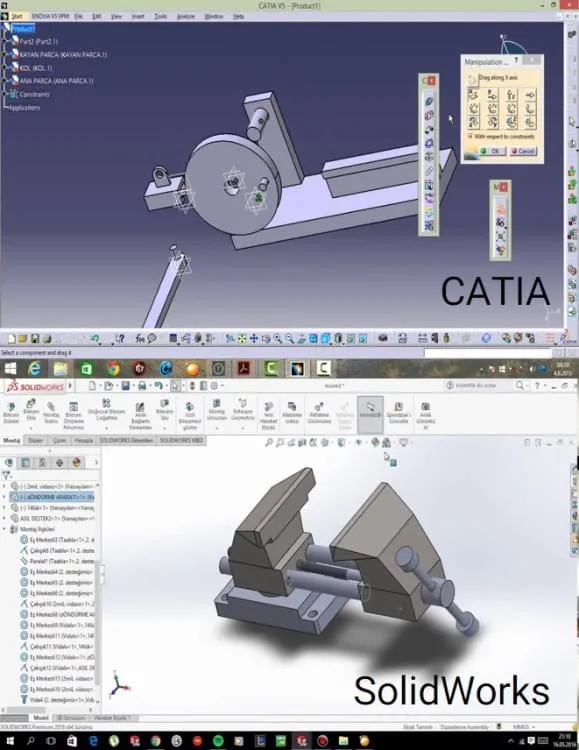Open the SolidWorks search magnifier icon

(519, 385)
